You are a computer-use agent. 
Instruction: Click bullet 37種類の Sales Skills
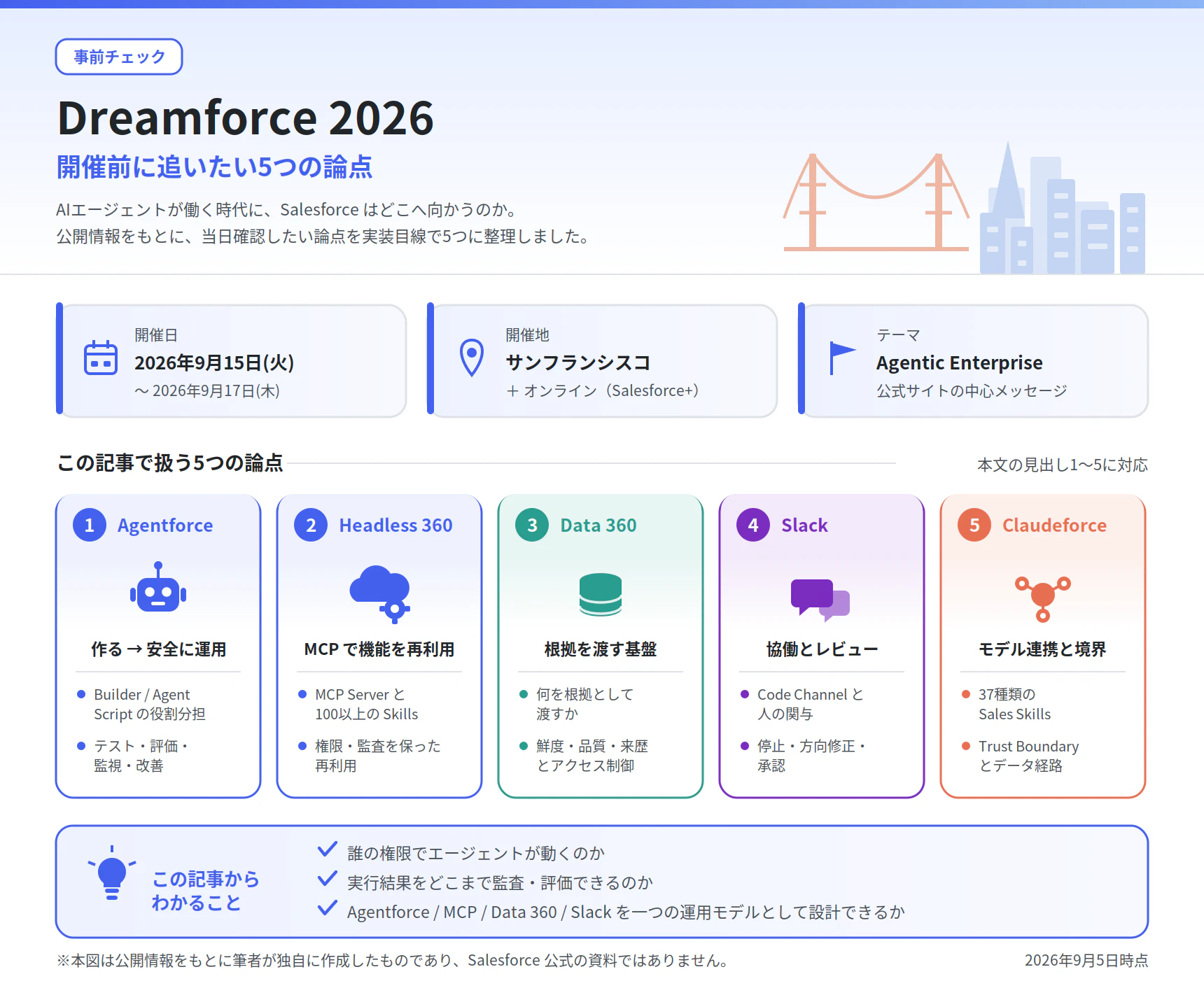[1015, 704]
